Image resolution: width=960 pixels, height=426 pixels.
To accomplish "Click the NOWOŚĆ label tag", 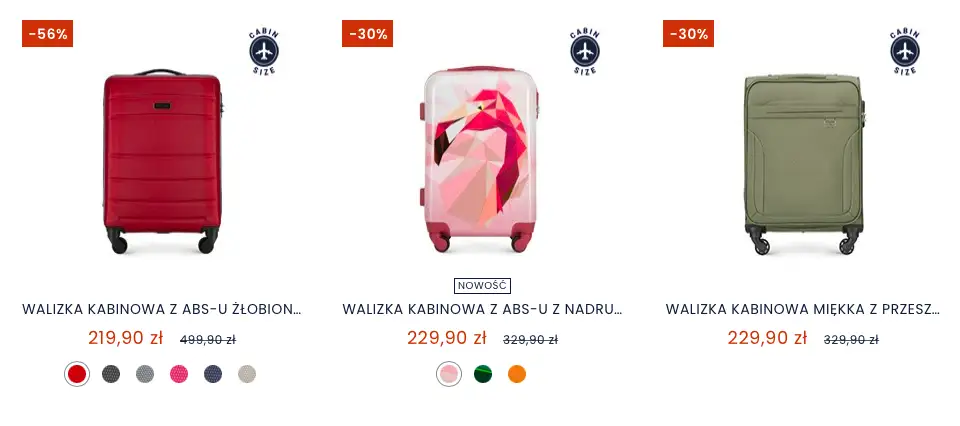I will point(482,286).
